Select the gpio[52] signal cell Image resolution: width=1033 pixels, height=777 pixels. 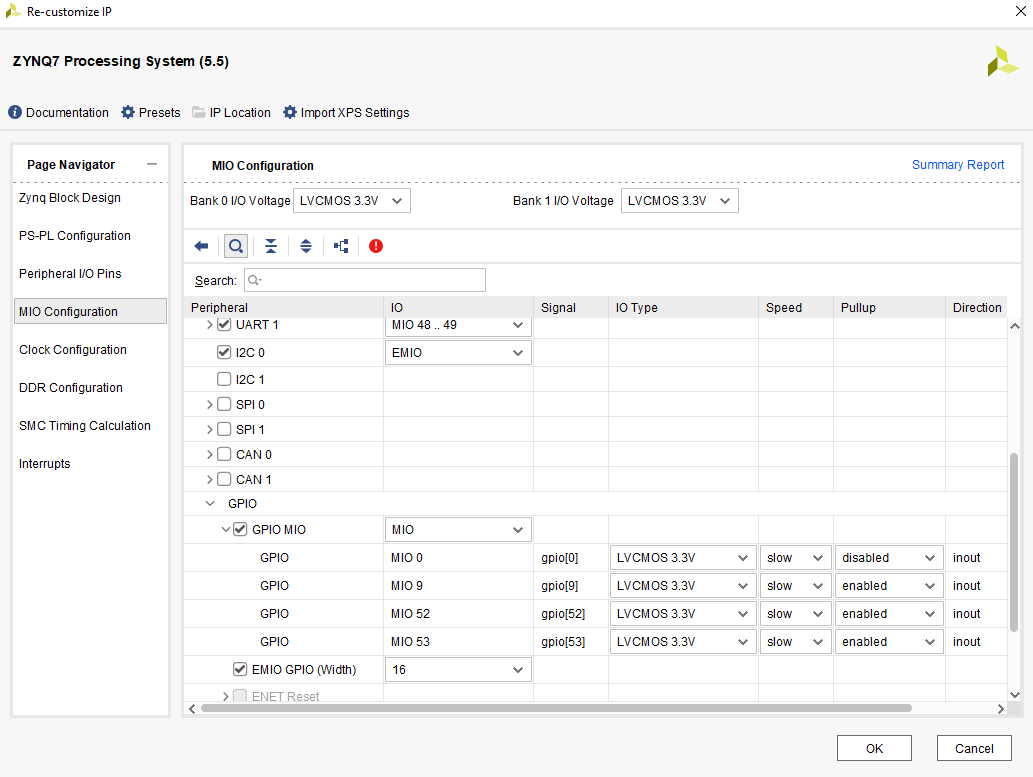571,614
